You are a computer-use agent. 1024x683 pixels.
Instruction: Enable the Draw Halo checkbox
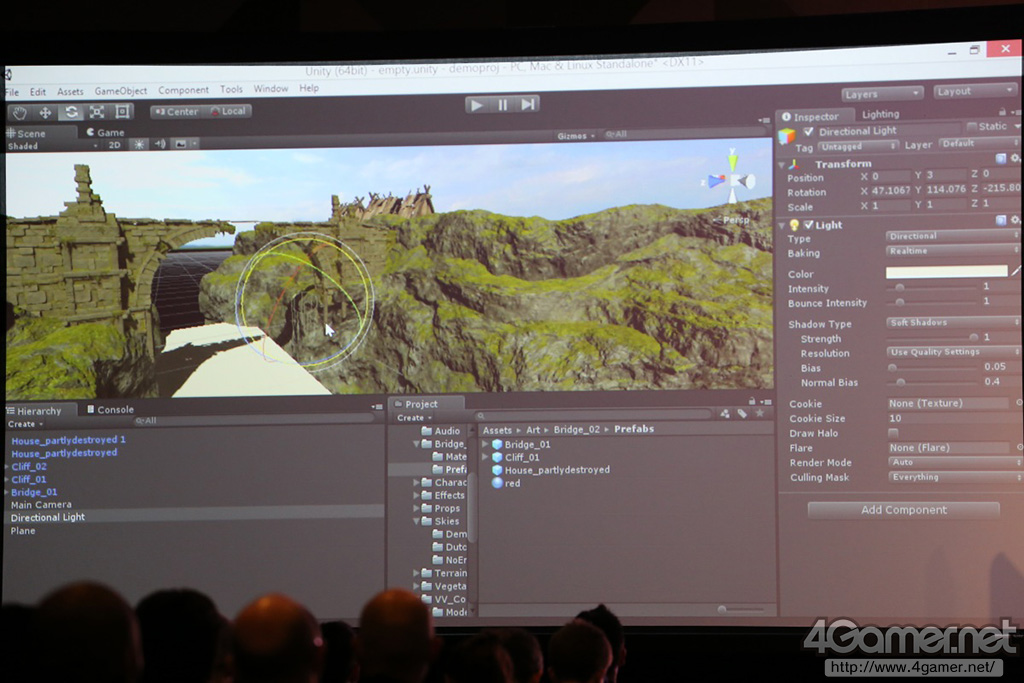click(893, 433)
